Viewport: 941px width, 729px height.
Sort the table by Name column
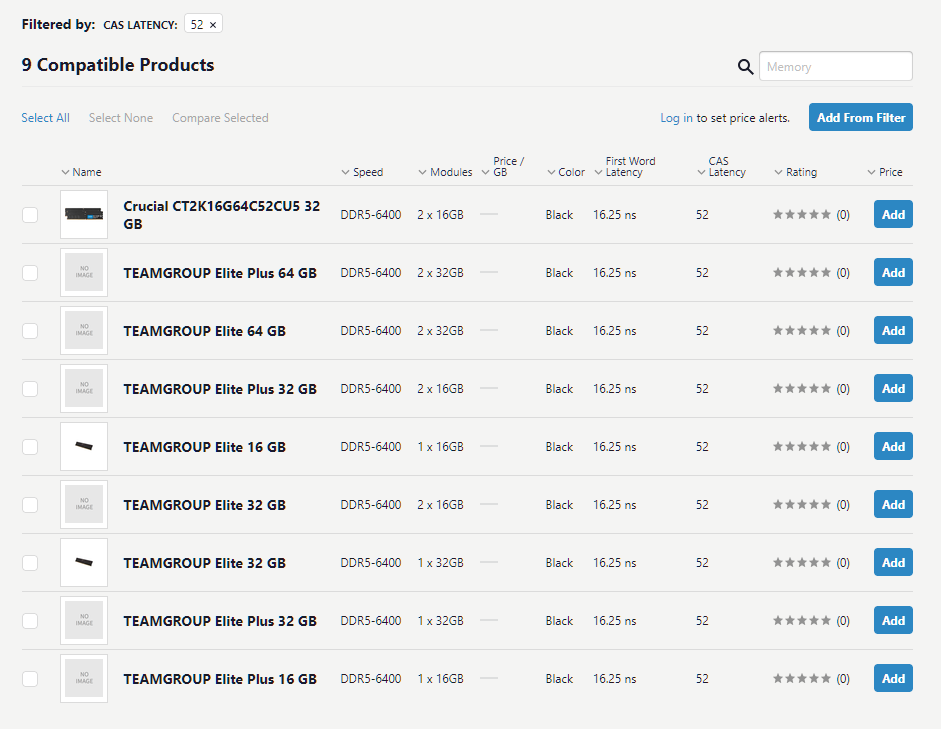point(81,172)
